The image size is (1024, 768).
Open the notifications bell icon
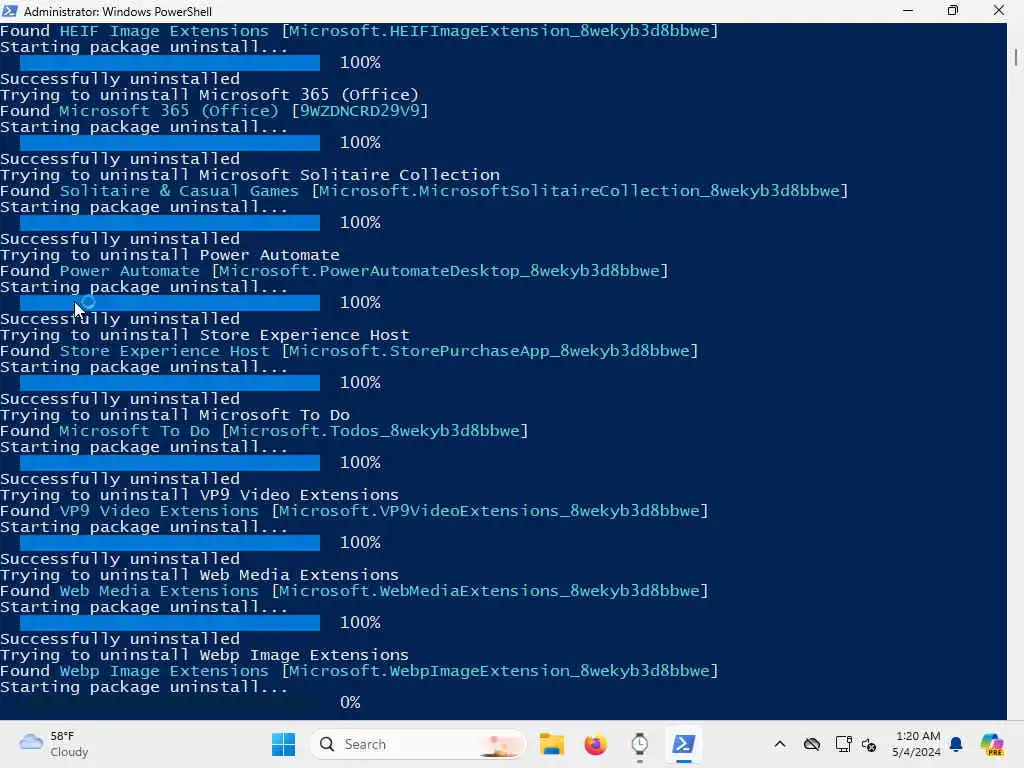coord(956,744)
